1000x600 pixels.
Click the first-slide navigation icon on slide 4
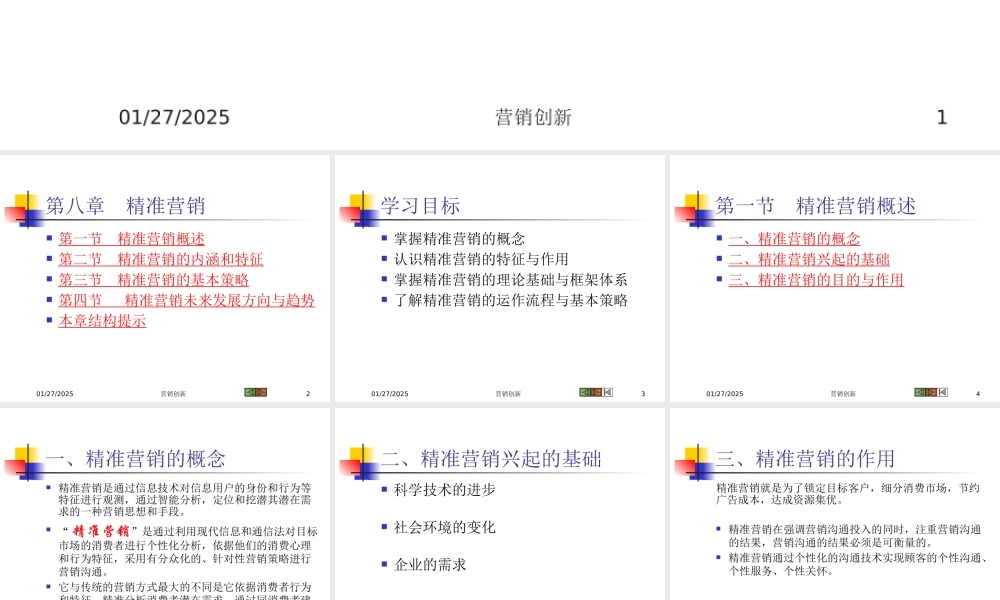943,392
